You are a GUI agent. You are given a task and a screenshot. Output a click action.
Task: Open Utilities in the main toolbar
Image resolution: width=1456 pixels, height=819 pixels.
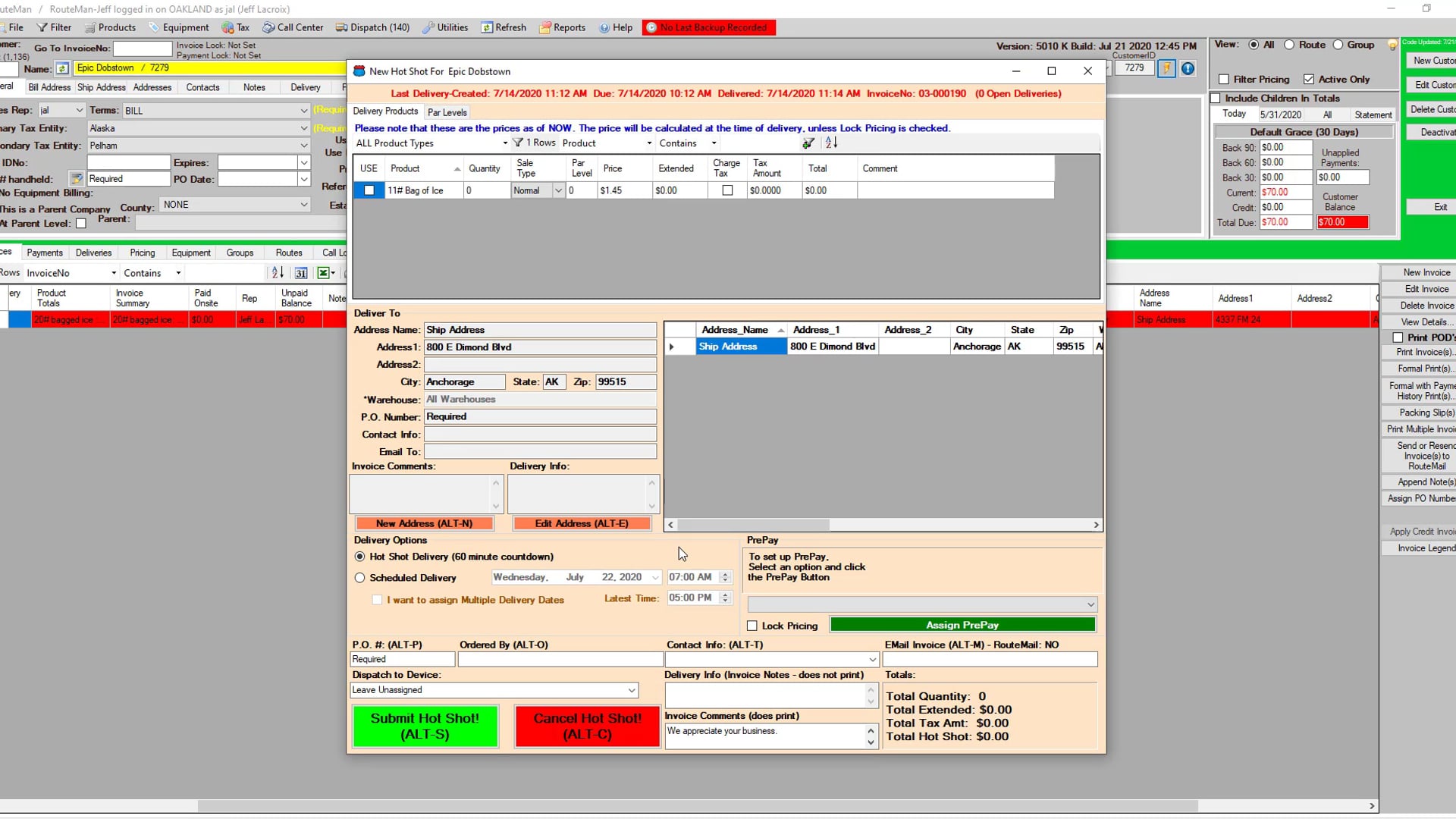click(x=445, y=27)
